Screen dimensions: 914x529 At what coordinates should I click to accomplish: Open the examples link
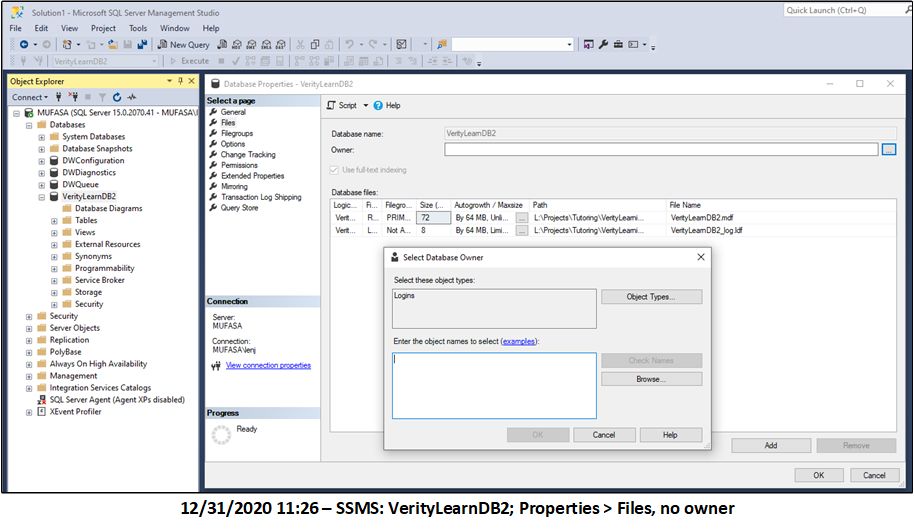519,341
